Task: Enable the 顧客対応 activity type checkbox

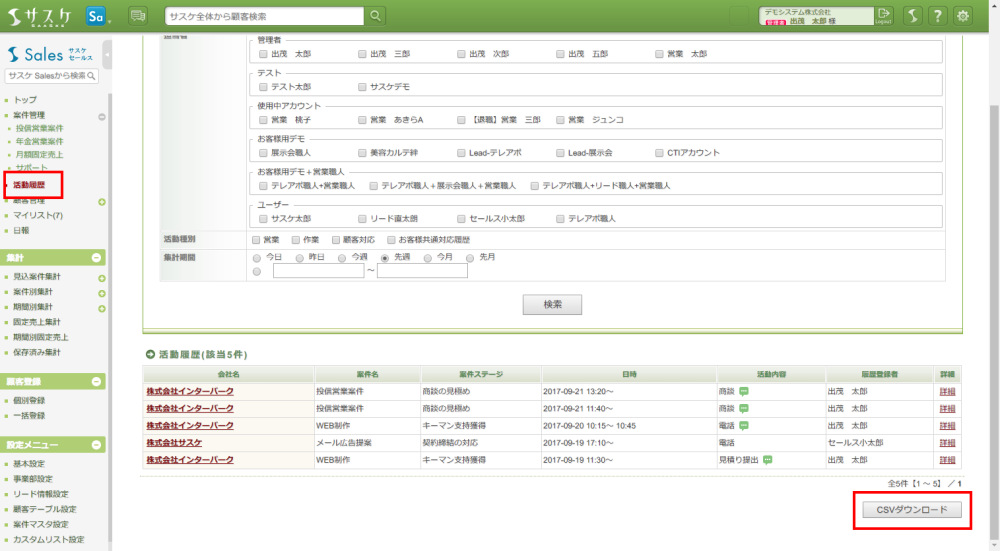Action: tap(335, 240)
